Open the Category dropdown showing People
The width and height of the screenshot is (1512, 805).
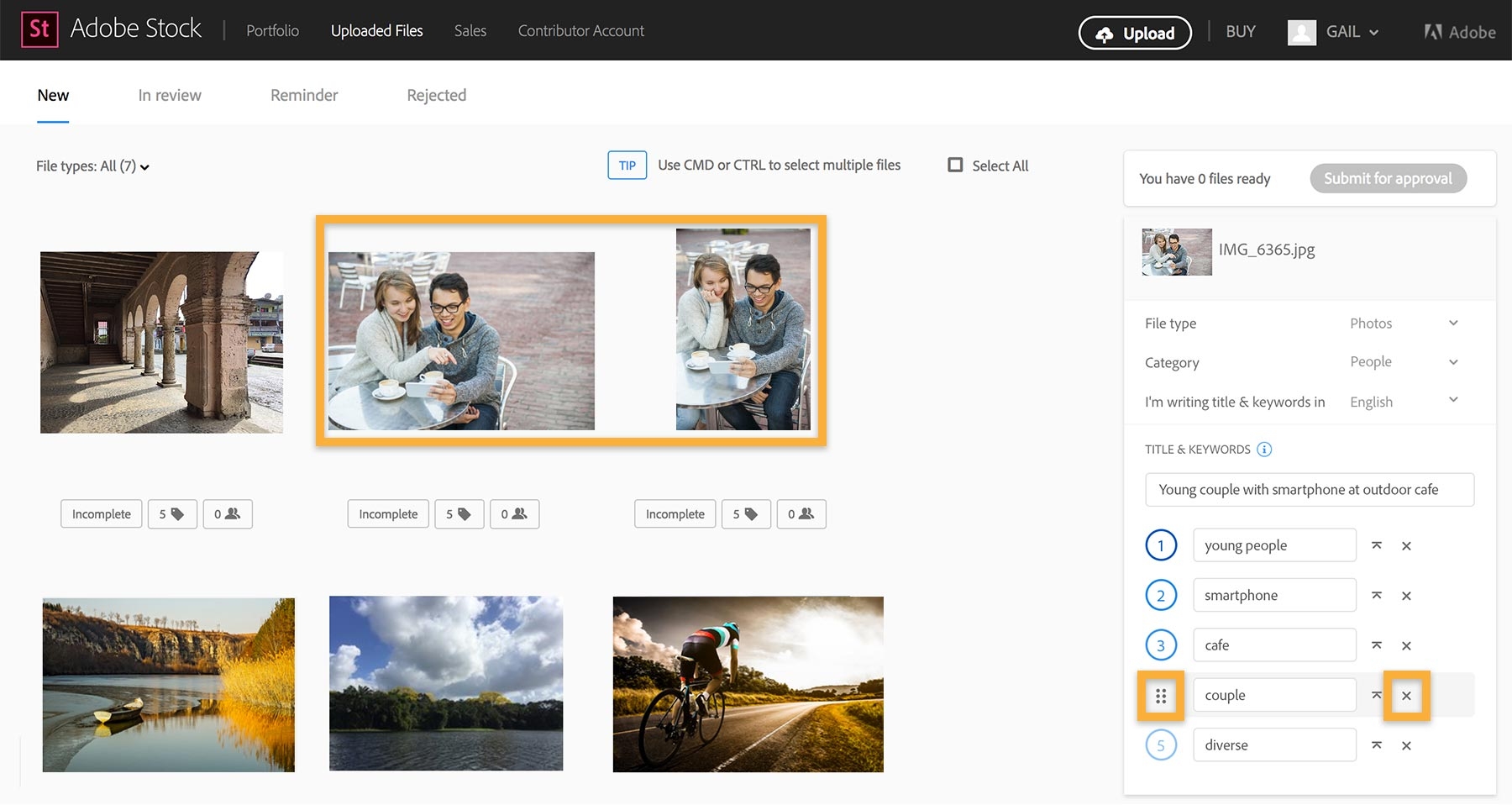tap(1404, 361)
